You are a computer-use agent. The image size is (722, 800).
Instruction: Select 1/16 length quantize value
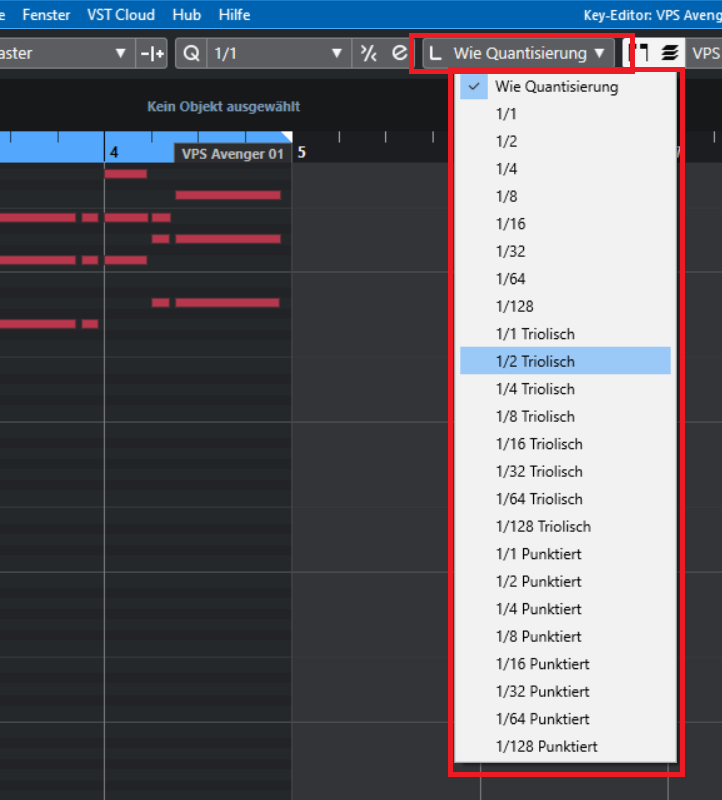[510, 224]
